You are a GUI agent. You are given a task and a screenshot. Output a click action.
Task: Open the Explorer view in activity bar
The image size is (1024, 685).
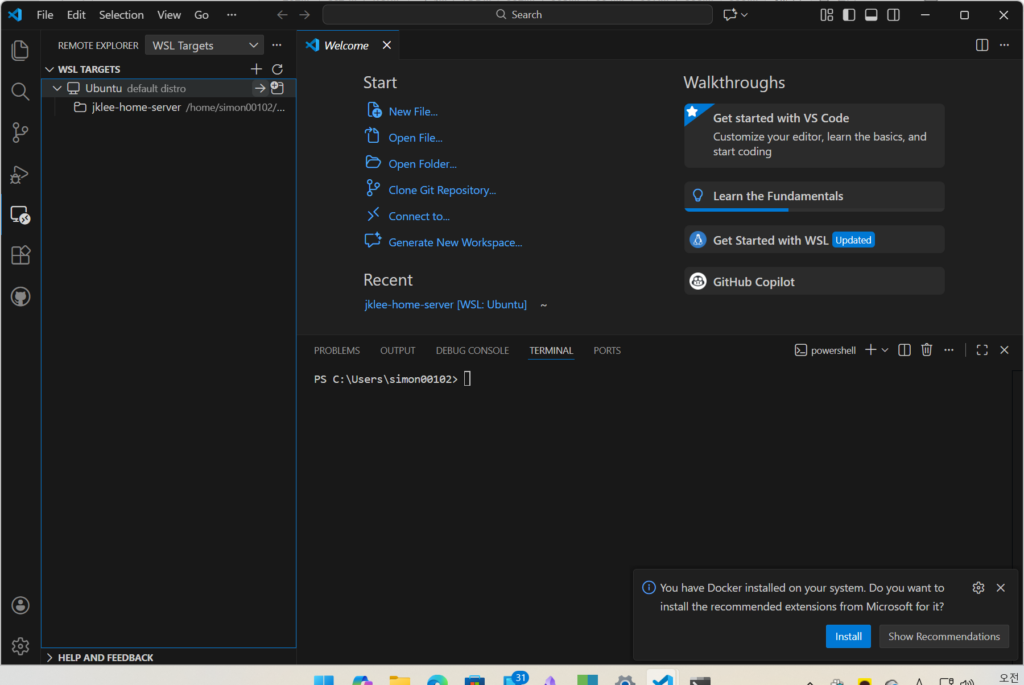tap(20, 50)
